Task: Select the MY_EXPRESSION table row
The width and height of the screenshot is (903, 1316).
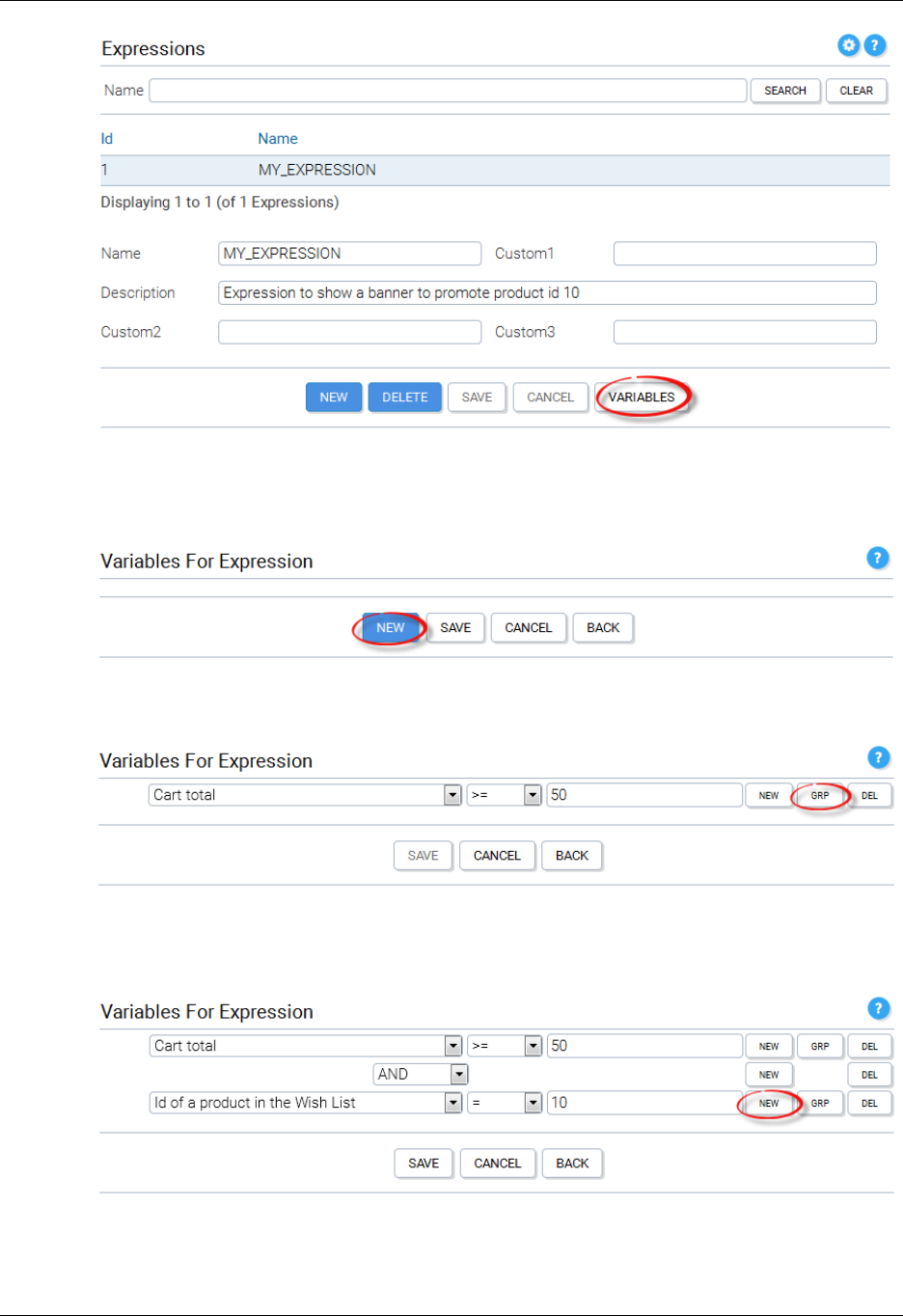Action: click(x=494, y=170)
